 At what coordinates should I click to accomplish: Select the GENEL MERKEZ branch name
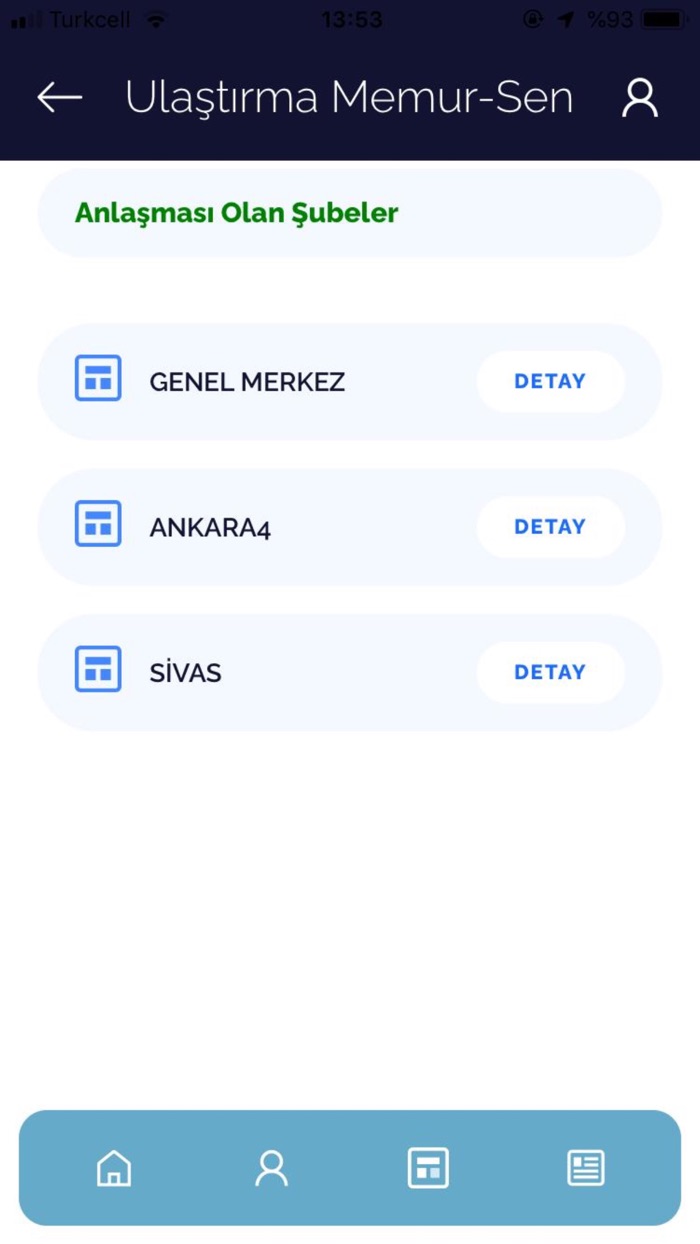click(247, 382)
